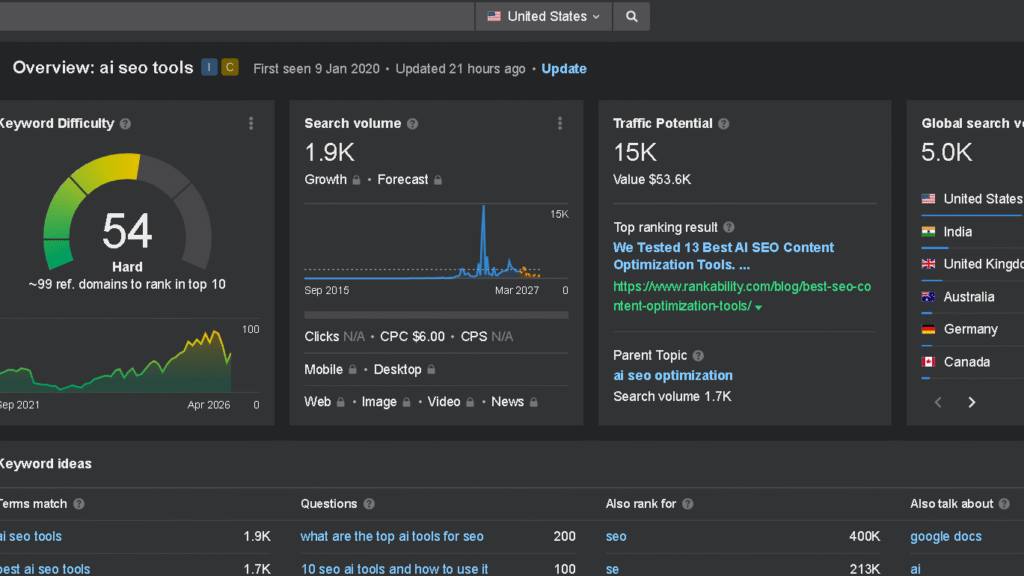1024x576 pixels.
Task: Open the 'ai seo optimization' parent topic
Action: [672, 376]
